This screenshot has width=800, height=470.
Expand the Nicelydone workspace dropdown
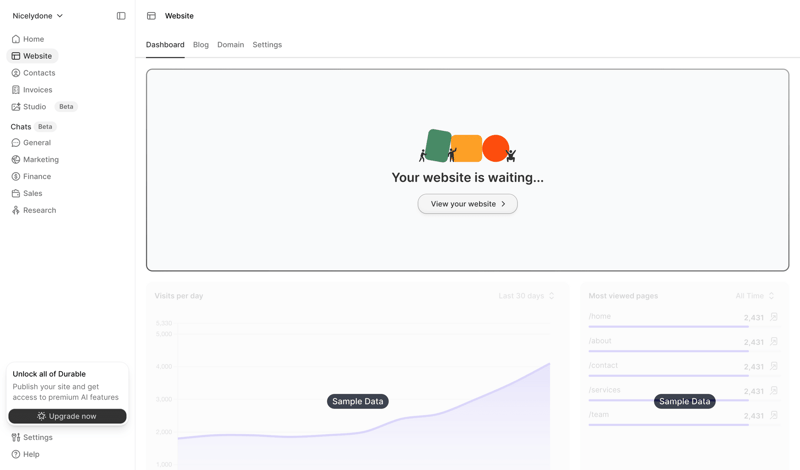38,16
